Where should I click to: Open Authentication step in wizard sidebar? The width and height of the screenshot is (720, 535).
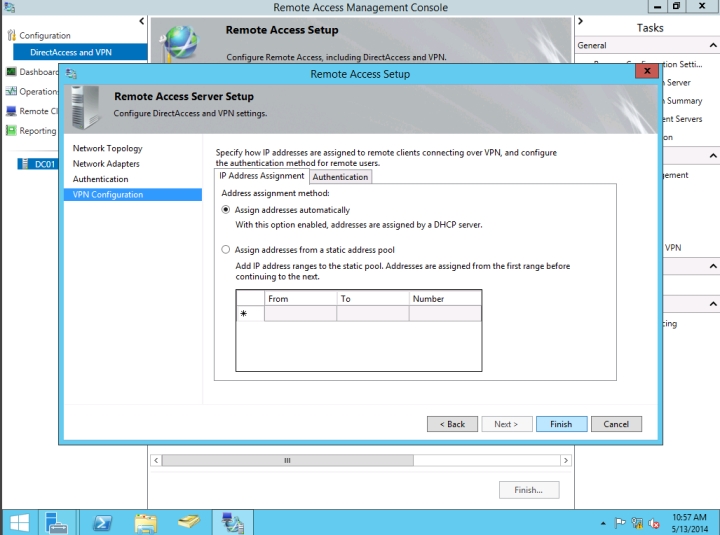click(101, 179)
